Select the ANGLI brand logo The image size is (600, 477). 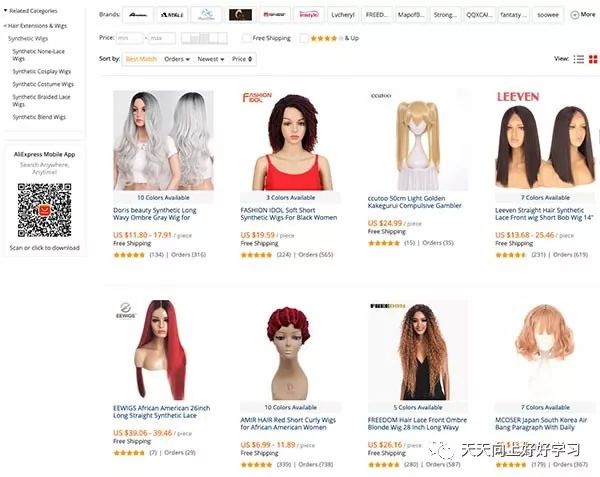coord(171,15)
